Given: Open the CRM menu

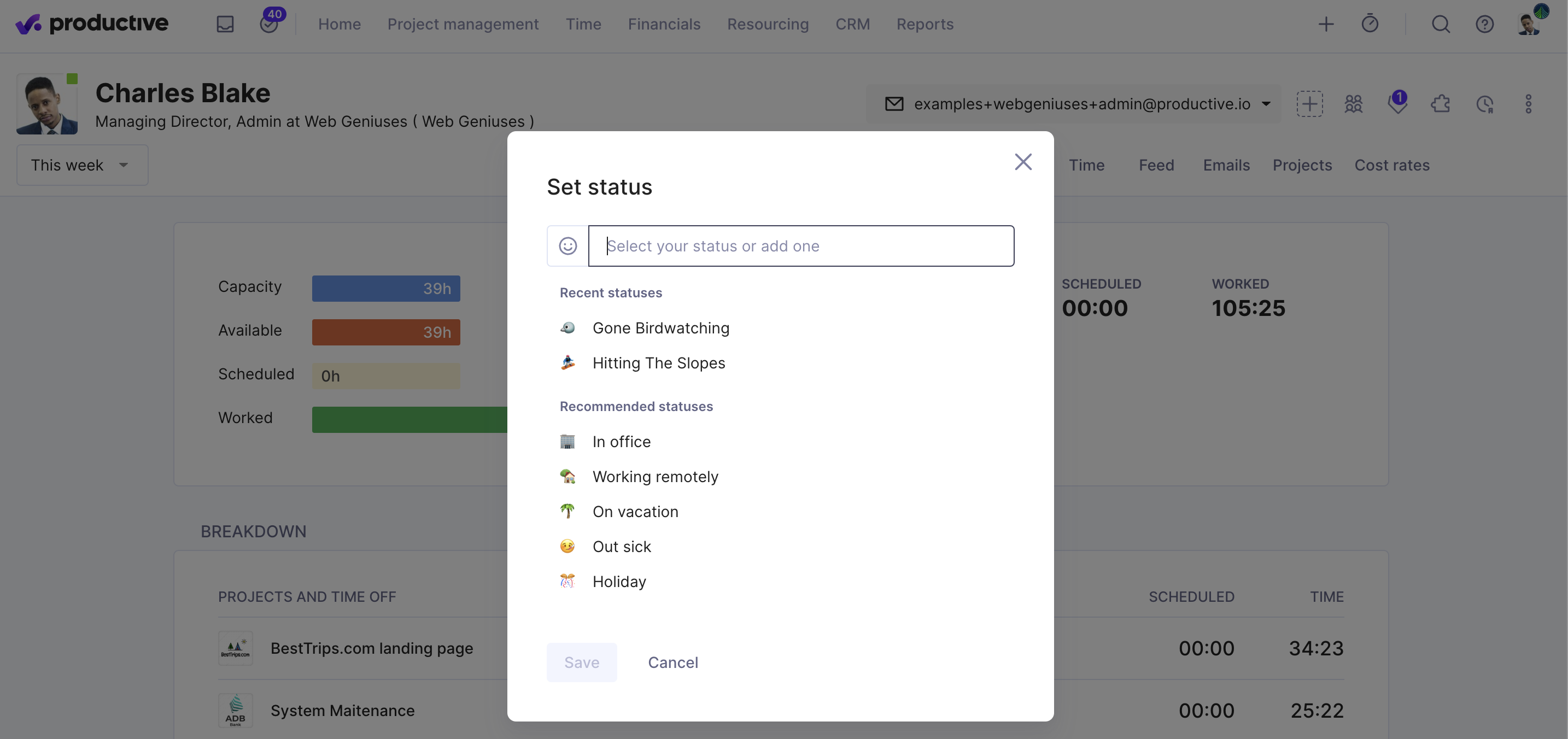Looking at the screenshot, I should tap(852, 25).
